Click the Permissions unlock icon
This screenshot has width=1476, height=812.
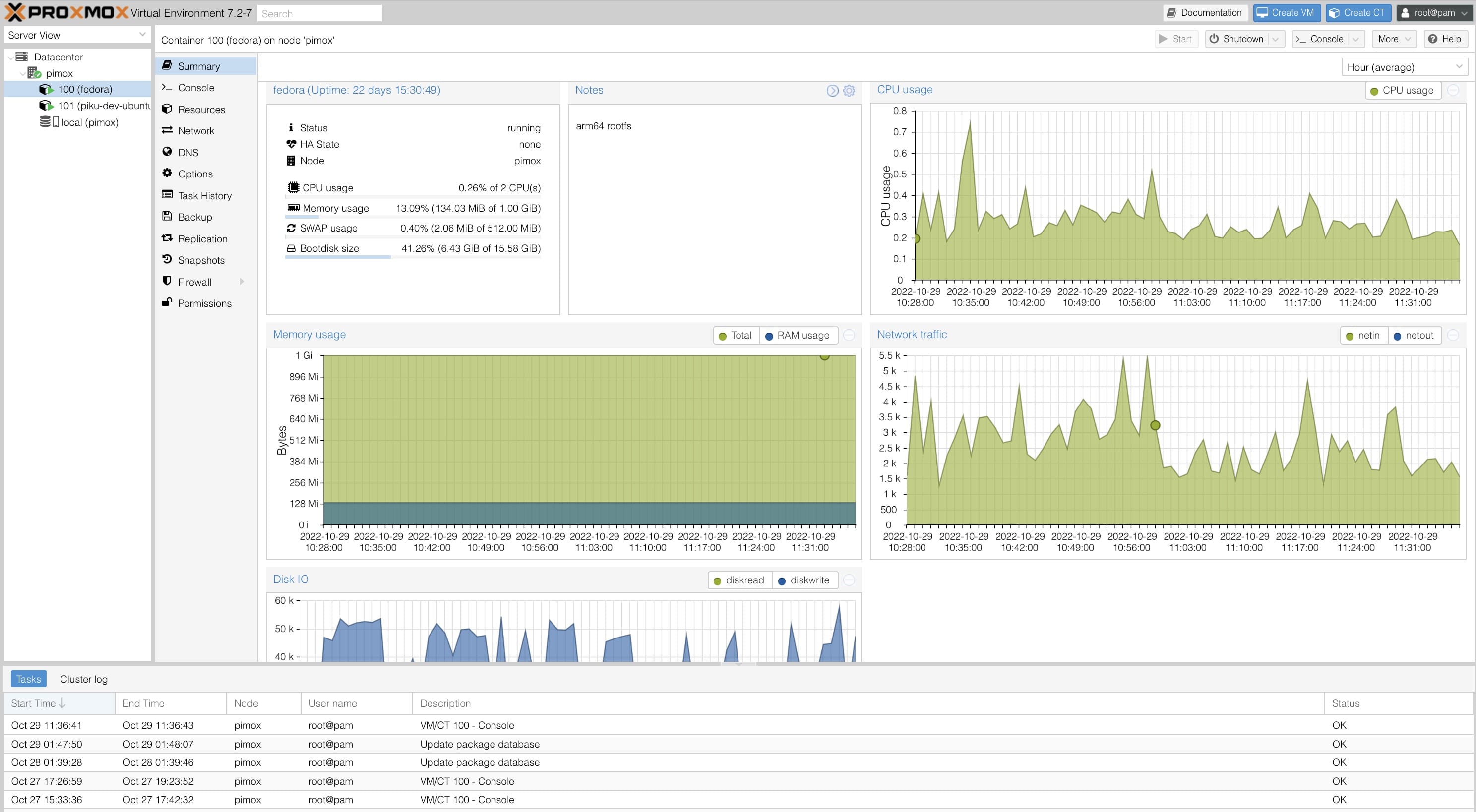pyautogui.click(x=167, y=302)
